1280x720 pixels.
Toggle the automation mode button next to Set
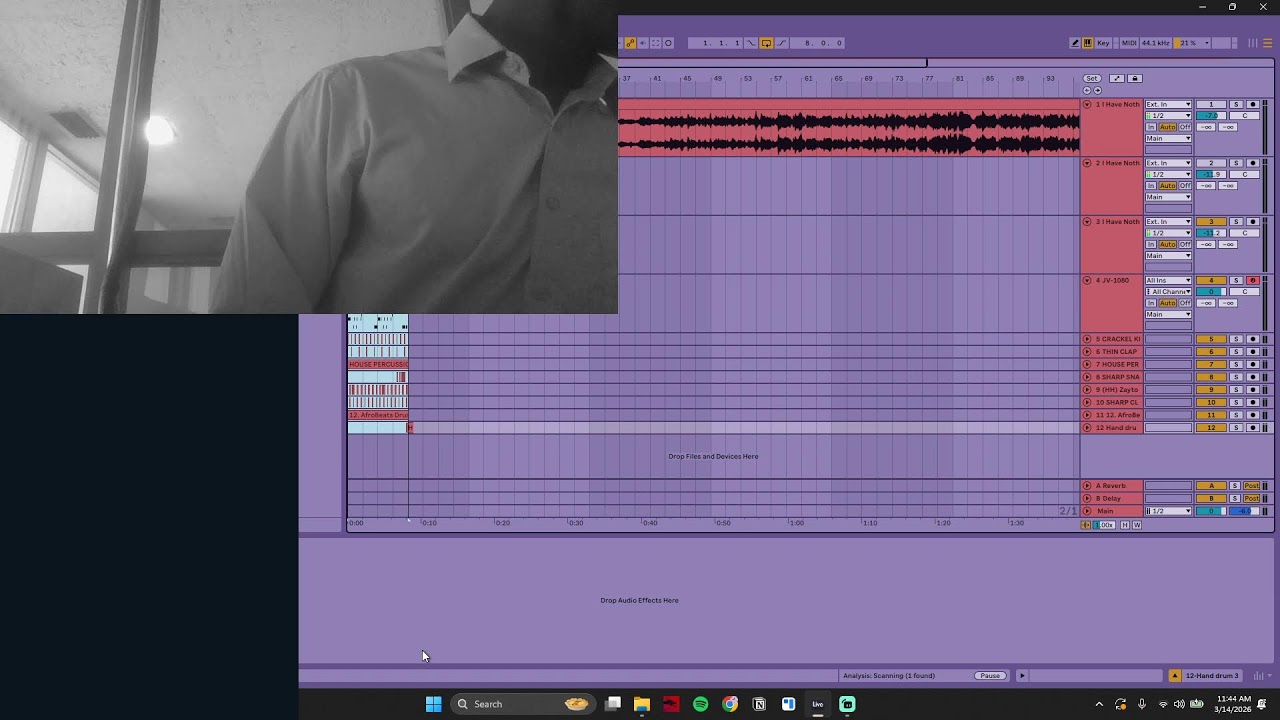coord(1117,78)
